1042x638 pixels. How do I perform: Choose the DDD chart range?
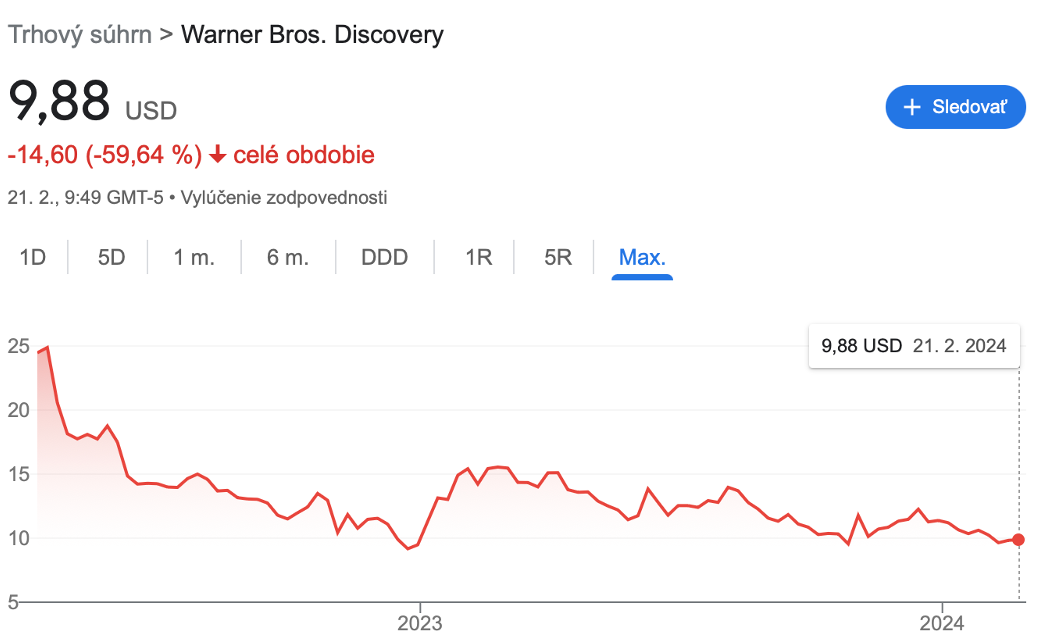pyautogui.click(x=384, y=257)
